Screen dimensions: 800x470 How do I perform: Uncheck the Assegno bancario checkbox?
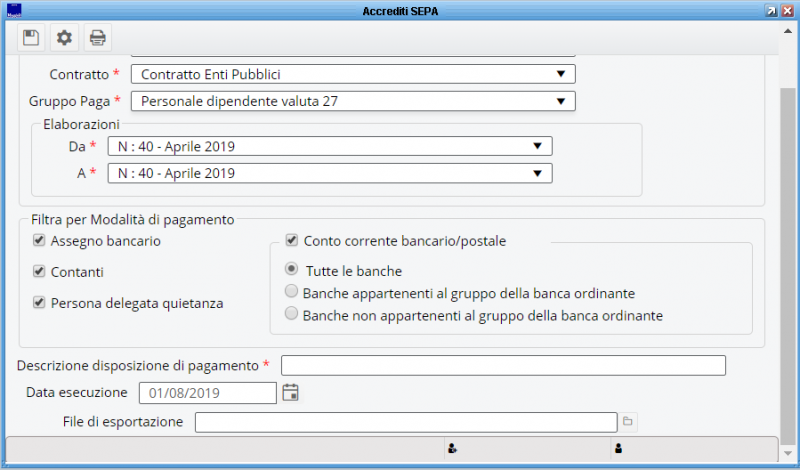[39, 241]
